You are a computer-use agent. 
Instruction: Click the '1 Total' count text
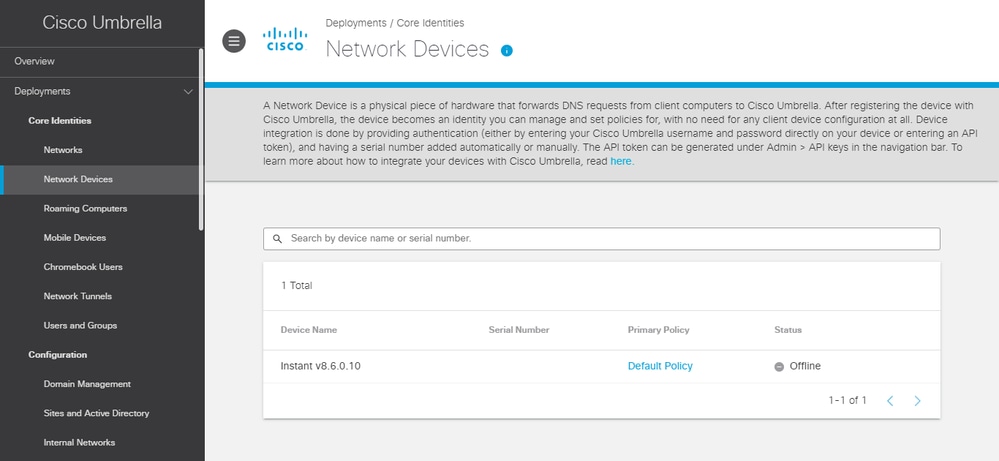(x=297, y=285)
